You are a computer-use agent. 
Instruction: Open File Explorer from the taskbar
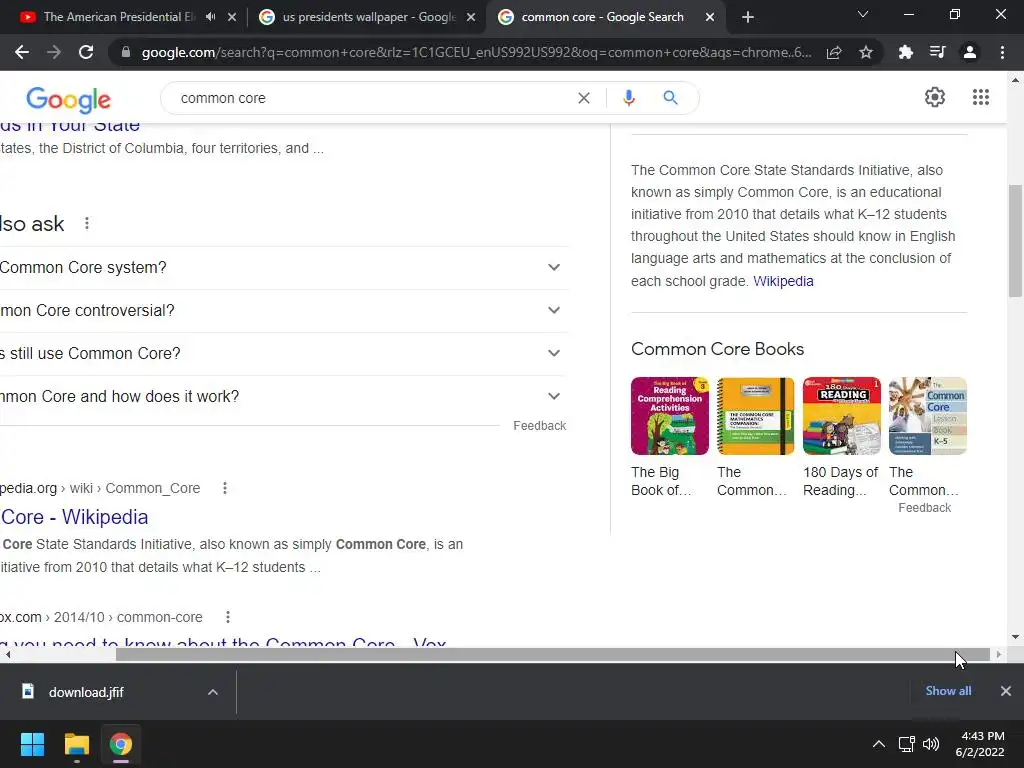pyautogui.click(x=76, y=744)
